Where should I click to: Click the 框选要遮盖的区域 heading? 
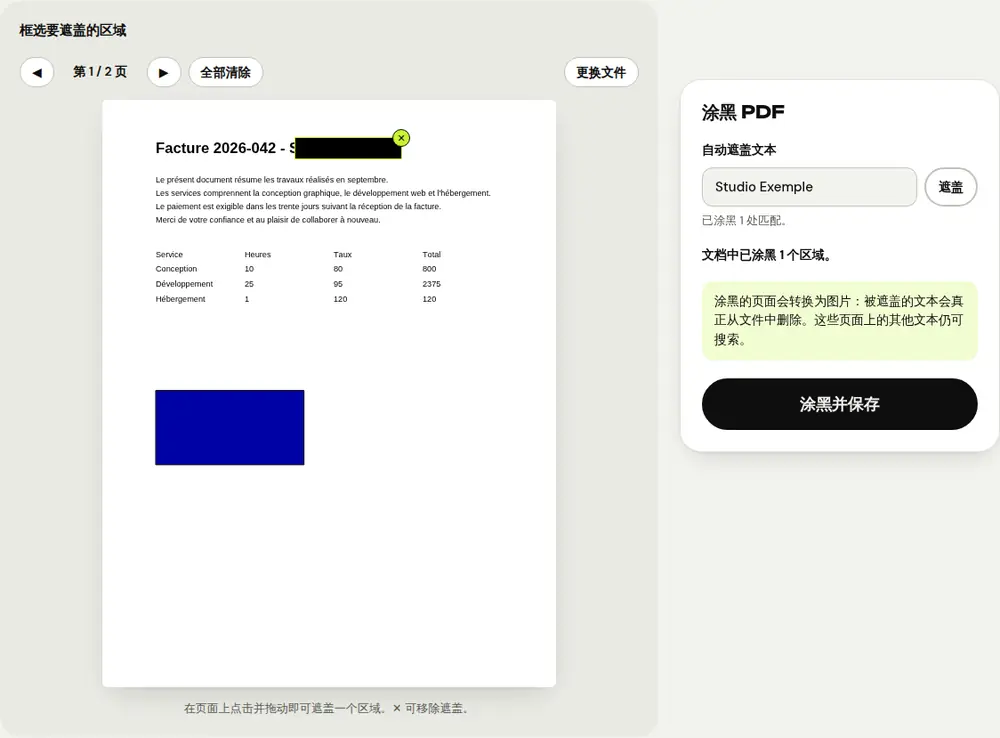[x=73, y=30]
